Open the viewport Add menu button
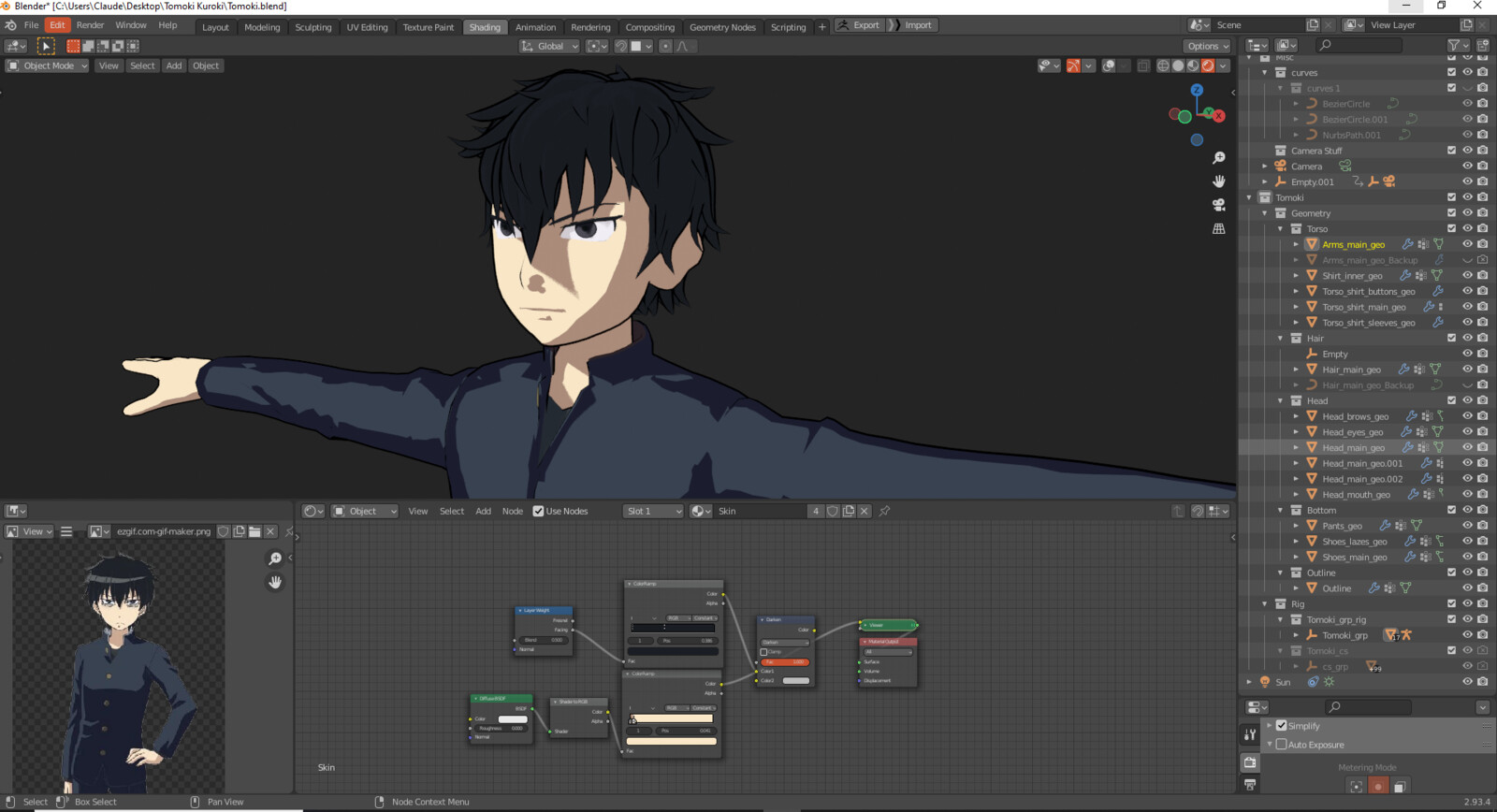Screen dimensions: 1497x812 (x=174, y=65)
